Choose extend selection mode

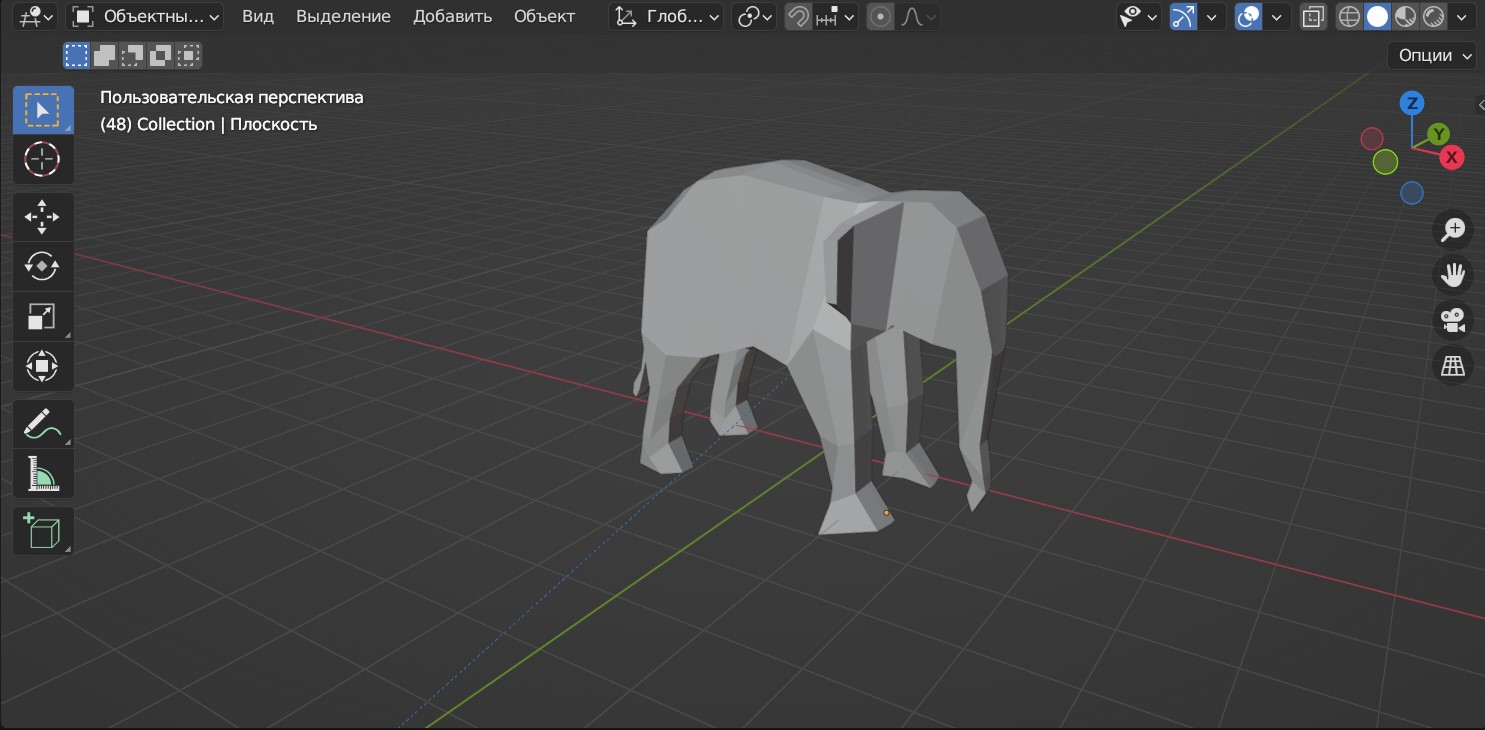point(104,55)
